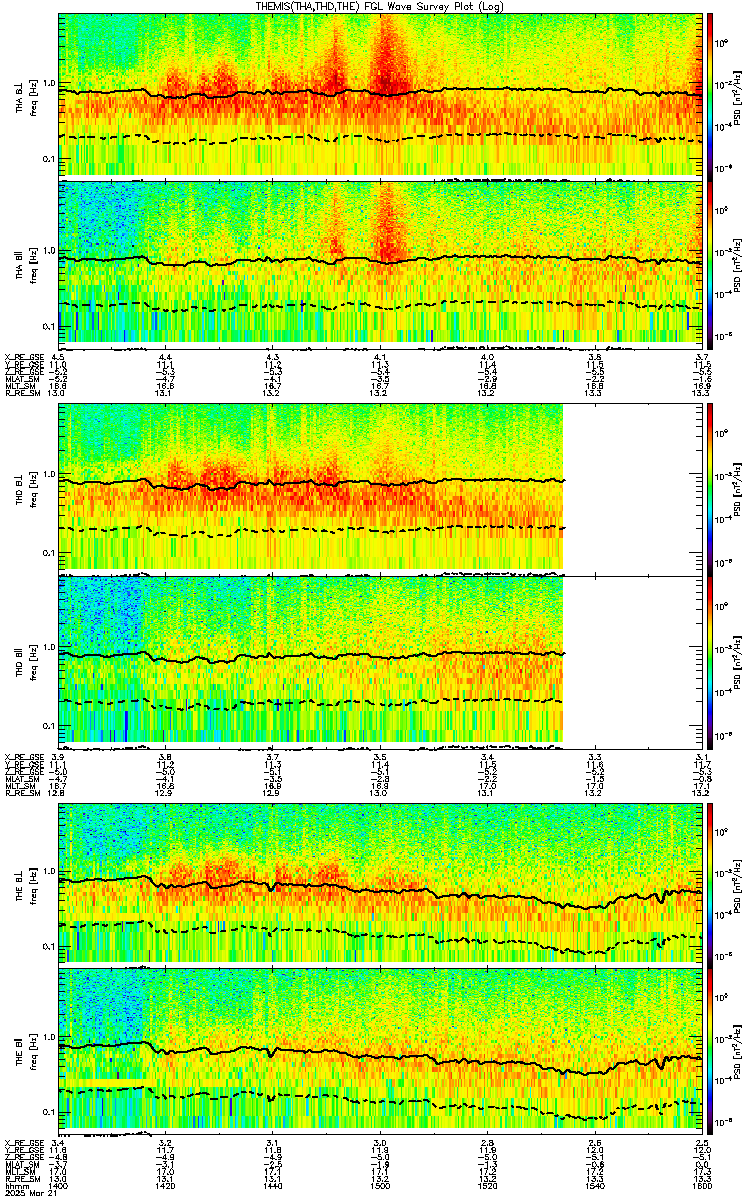Click the first X_RE_GSE value '3.9' under the THD panels
Viewport: 750px width, 1200px height.
[59, 757]
